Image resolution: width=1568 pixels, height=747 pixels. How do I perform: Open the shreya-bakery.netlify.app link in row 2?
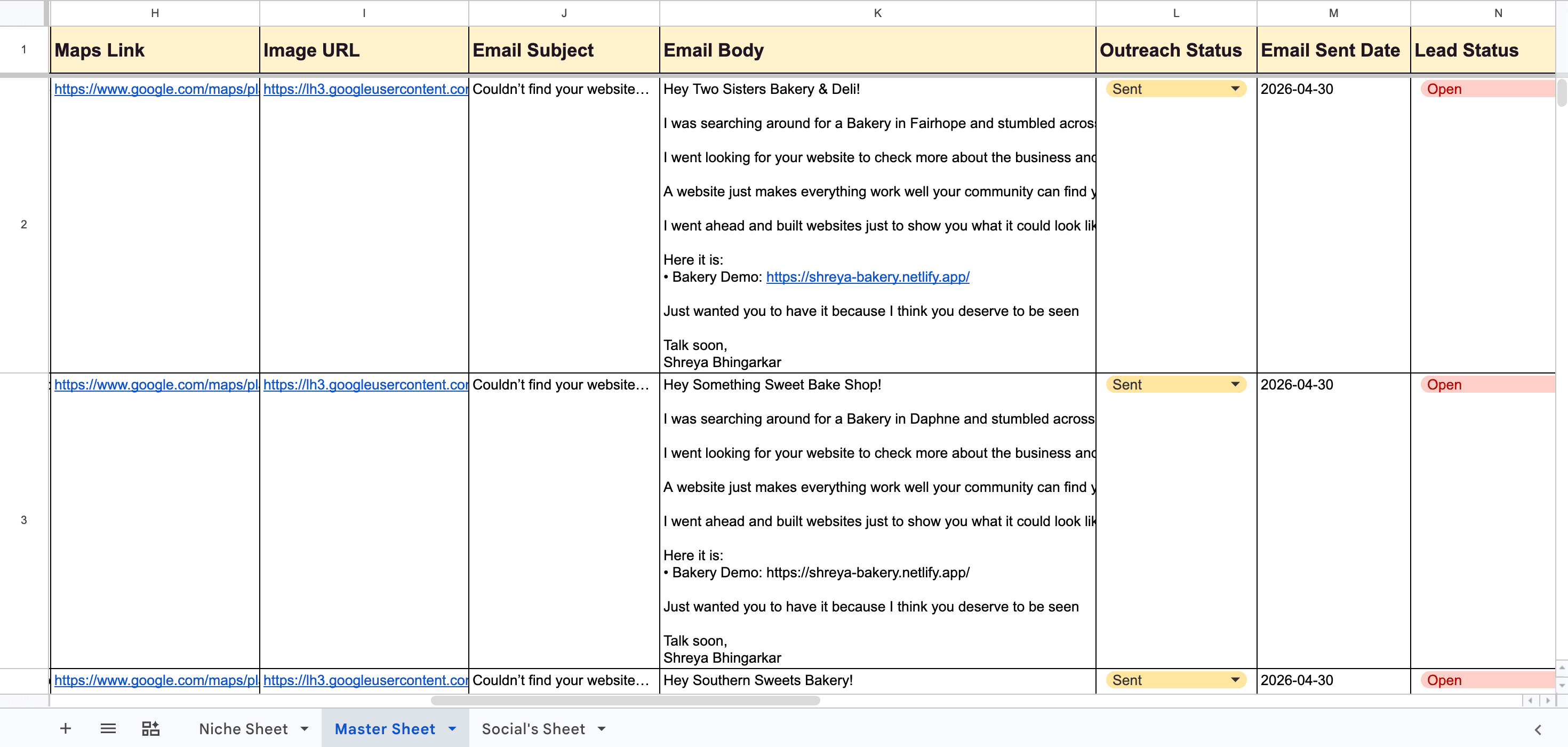coord(867,277)
